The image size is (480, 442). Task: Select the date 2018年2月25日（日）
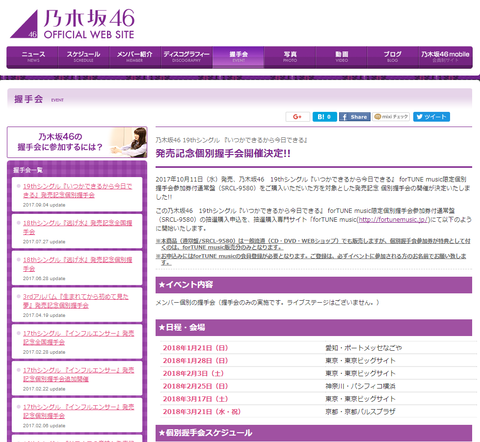pyautogui.click(x=195, y=386)
